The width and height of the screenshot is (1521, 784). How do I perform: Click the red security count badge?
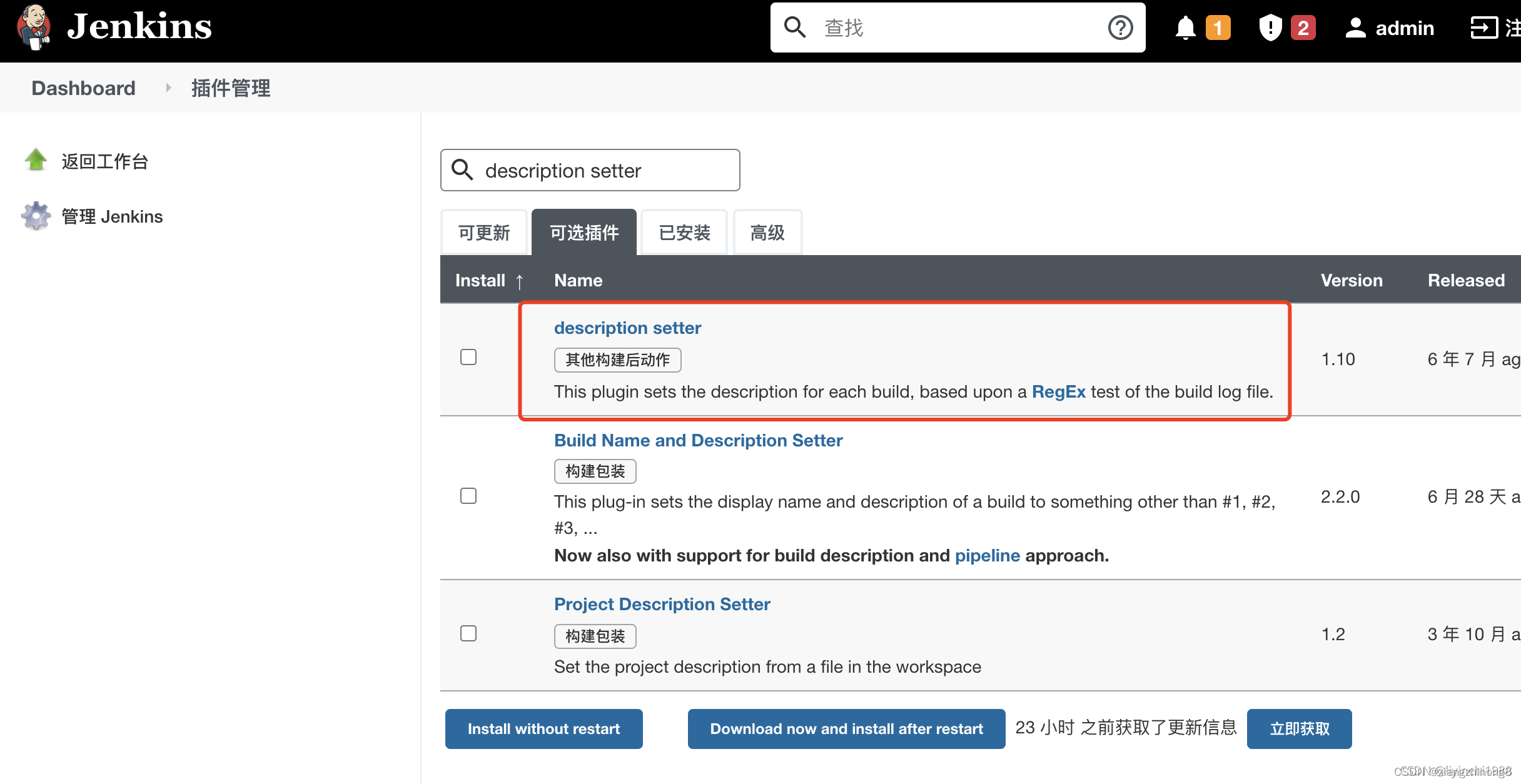1303,28
